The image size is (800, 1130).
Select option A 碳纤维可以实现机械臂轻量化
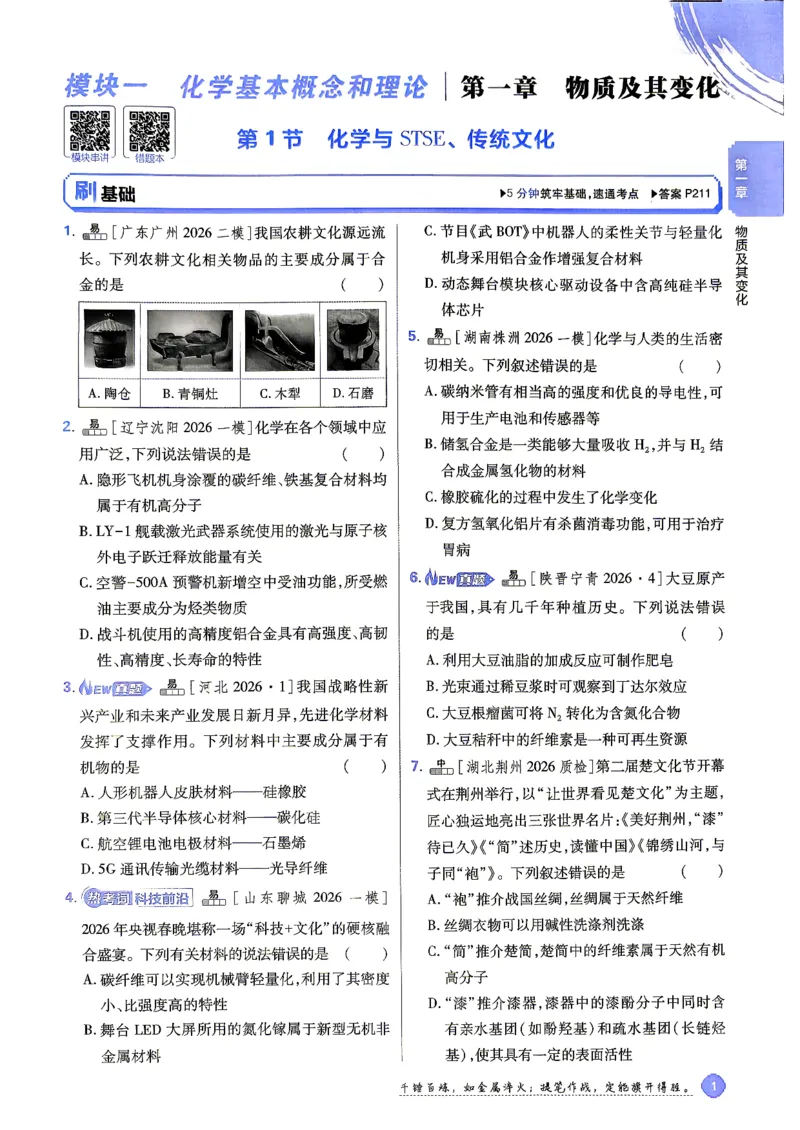(236, 992)
